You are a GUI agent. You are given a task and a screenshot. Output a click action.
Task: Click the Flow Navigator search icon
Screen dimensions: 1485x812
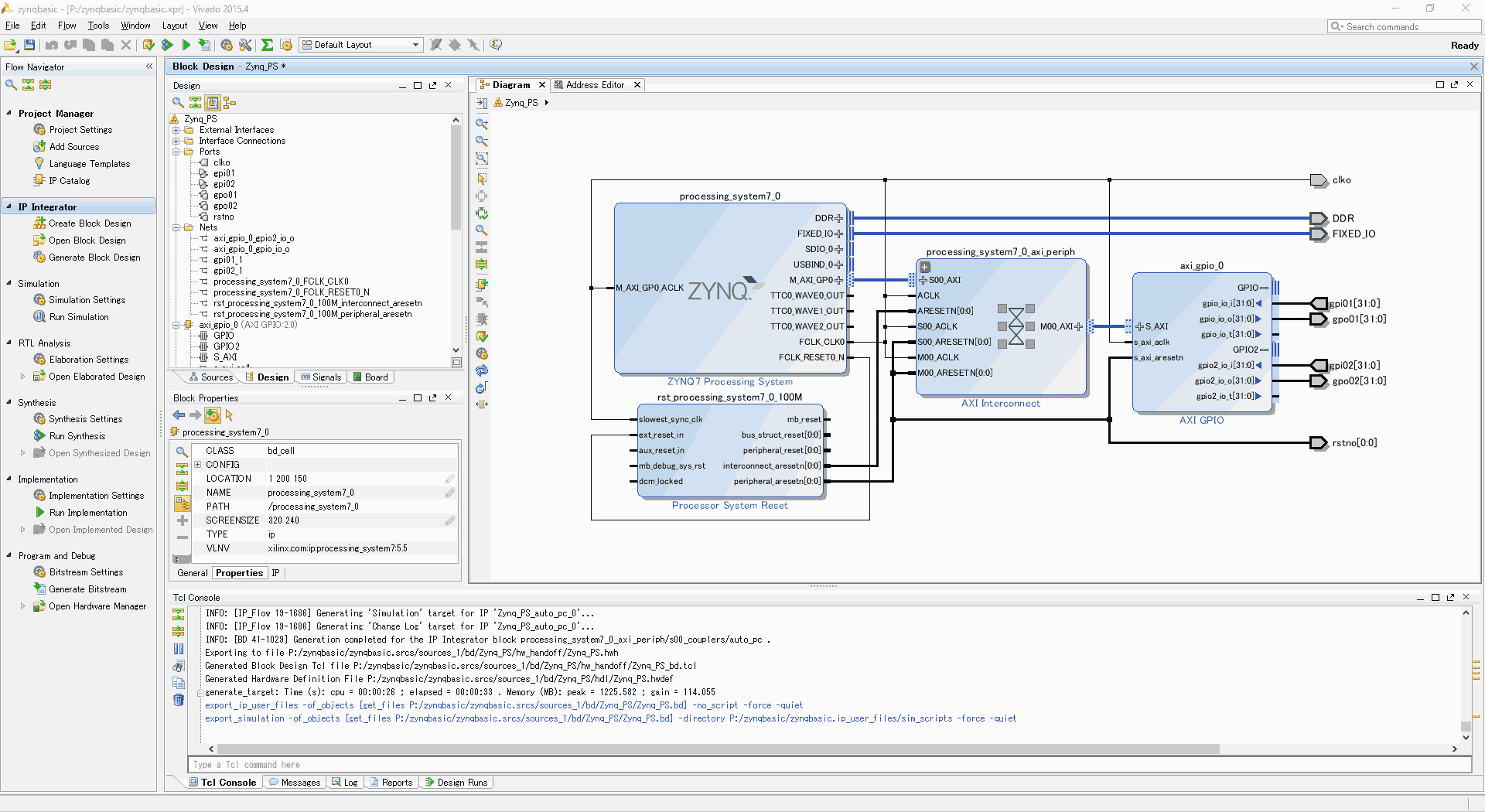pos(11,84)
